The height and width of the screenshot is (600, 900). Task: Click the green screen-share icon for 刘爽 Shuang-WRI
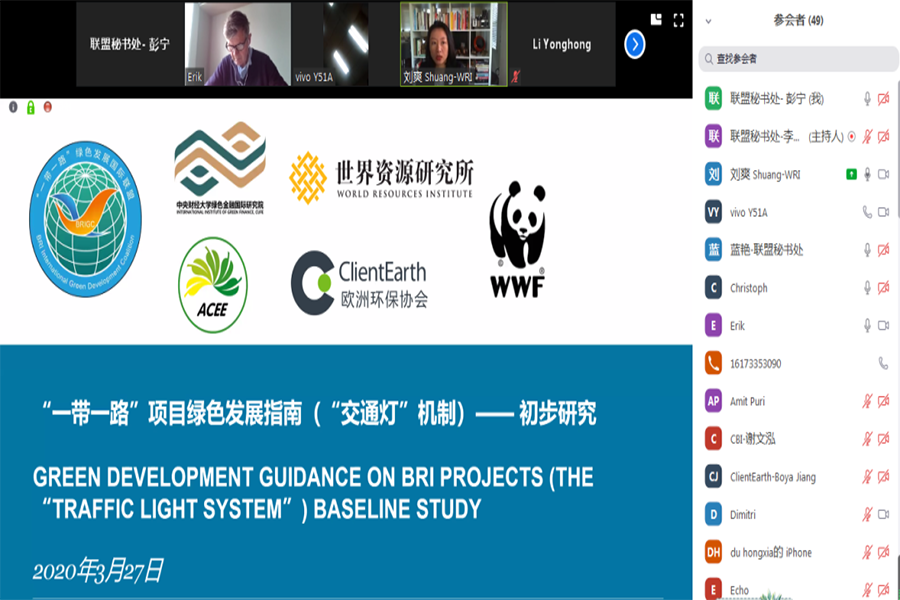click(x=851, y=174)
